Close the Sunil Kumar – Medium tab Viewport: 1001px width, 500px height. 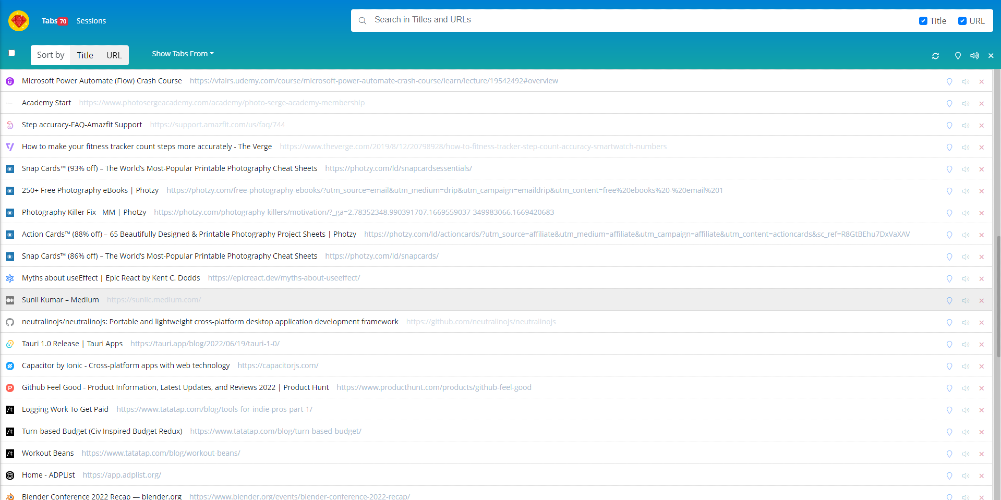[982, 300]
